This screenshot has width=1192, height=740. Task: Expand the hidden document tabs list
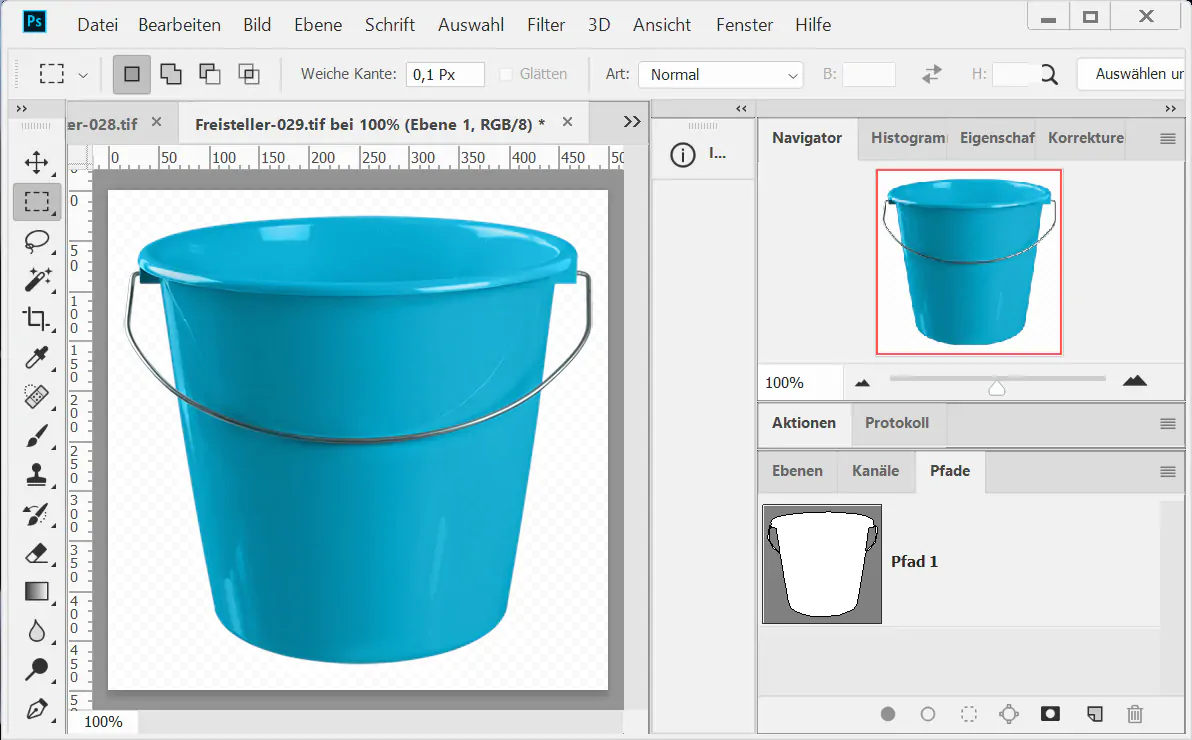pos(631,121)
